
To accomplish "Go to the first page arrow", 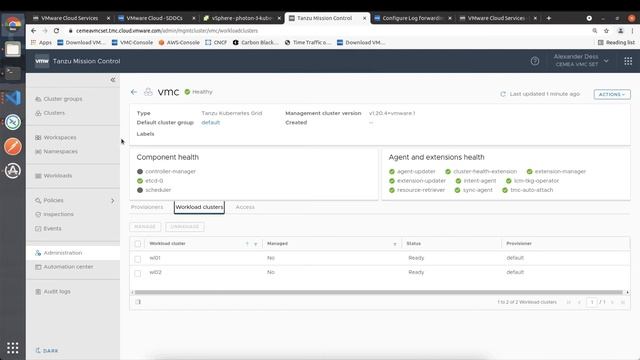I will click(x=569, y=302).
